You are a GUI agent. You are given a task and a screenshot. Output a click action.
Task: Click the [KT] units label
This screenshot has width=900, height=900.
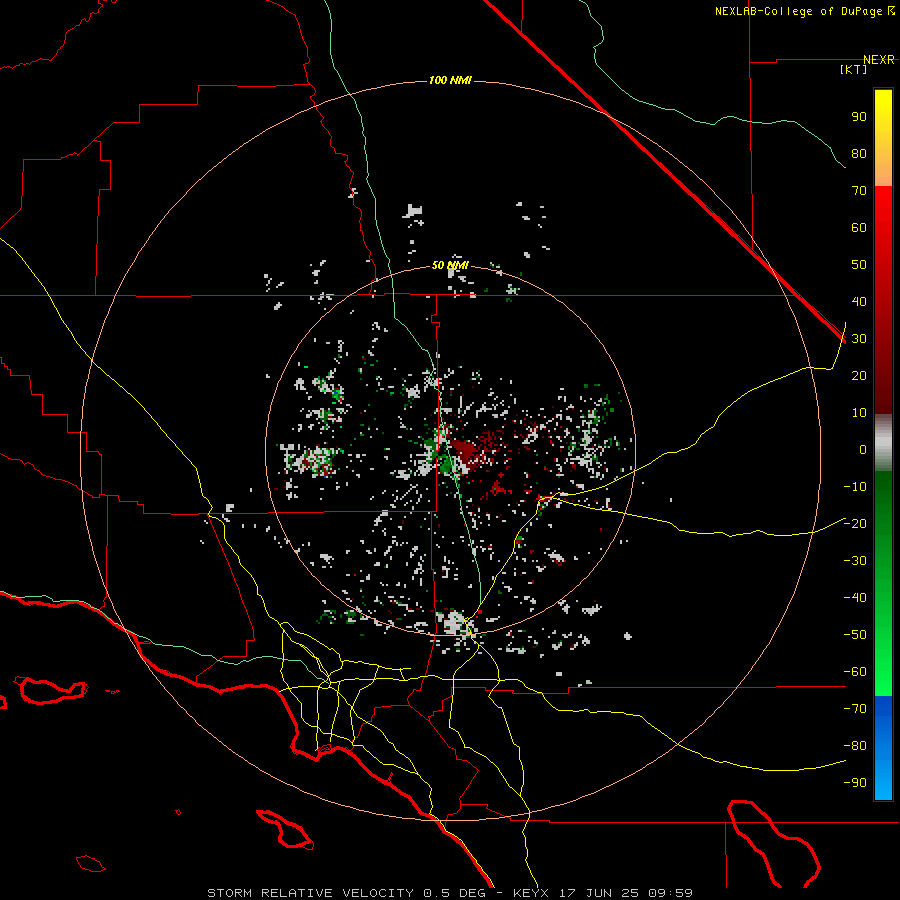(854, 69)
